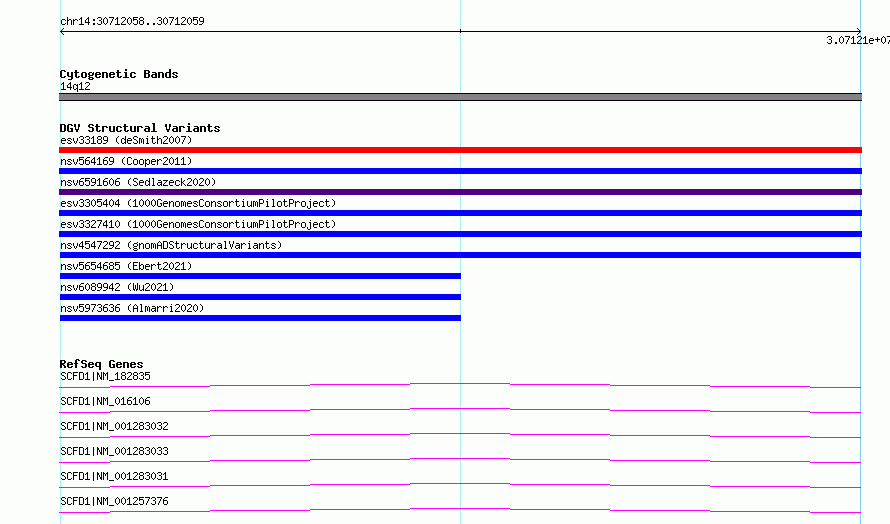This screenshot has height=524, width=890.
Task: Click the blue nsv5654685 variant bar
Action: (x=260, y=276)
